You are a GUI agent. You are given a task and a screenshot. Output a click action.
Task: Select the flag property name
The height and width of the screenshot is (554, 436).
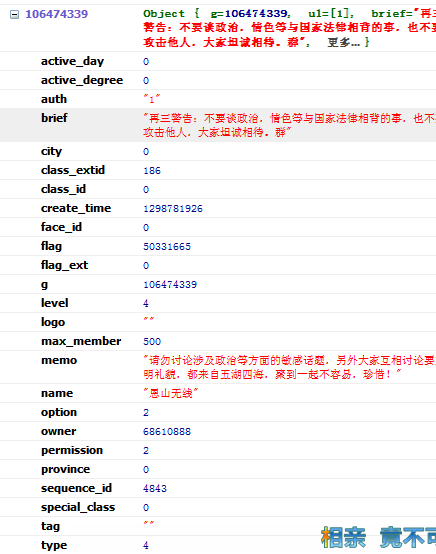point(51,246)
